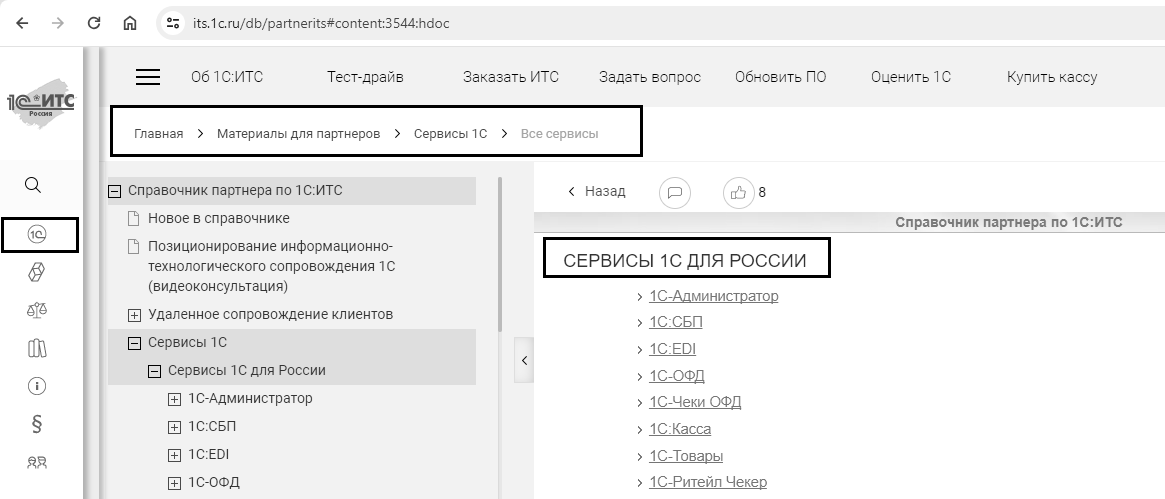Open the hamburger menu icon
This screenshot has width=1165, height=499.
[x=148, y=76]
